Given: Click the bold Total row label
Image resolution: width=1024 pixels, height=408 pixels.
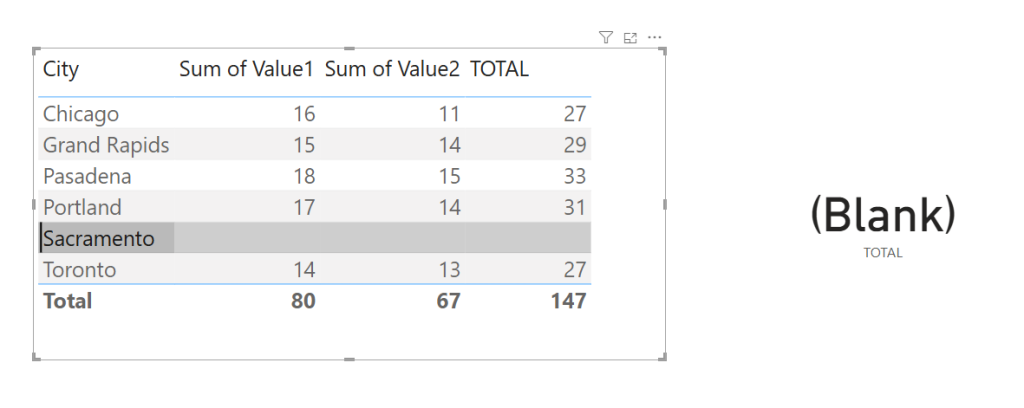Looking at the screenshot, I should pyautogui.click(x=67, y=300).
